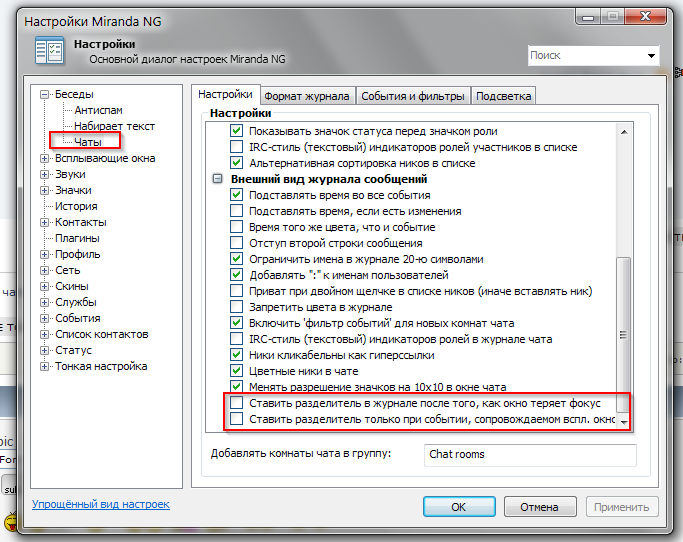This screenshot has width=683, height=542.
Task: Uncheck Включить 'фильтр событий' для новых комнат
Action: click(237, 323)
